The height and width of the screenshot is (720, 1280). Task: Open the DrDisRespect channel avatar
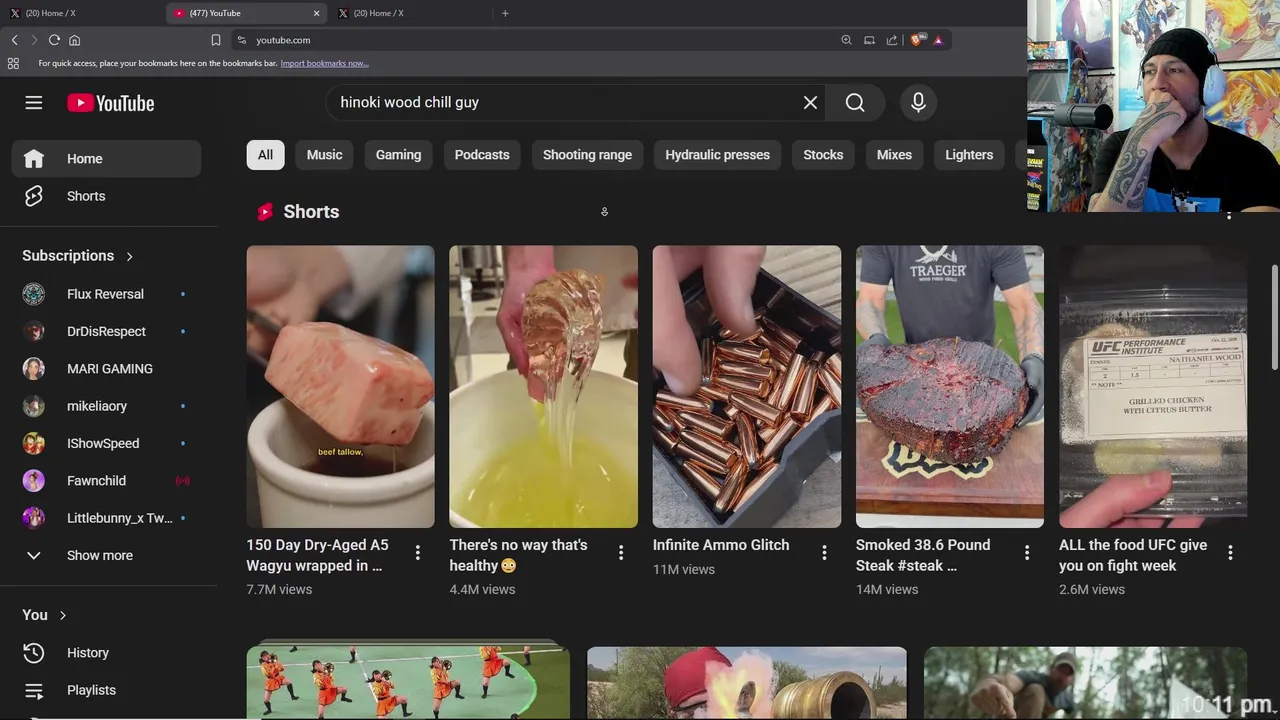[x=34, y=331]
